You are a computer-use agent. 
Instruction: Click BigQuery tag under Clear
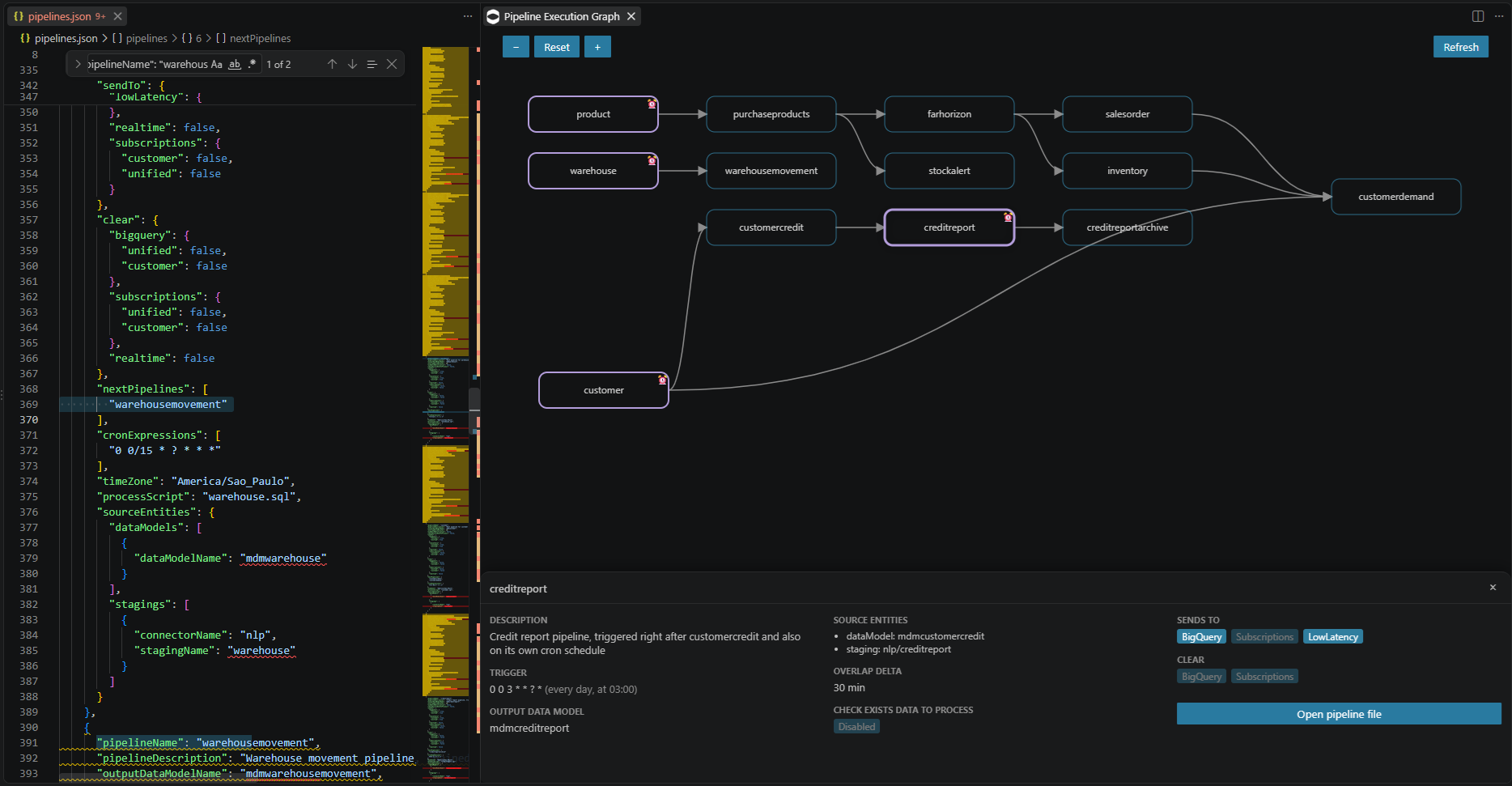pos(1201,677)
